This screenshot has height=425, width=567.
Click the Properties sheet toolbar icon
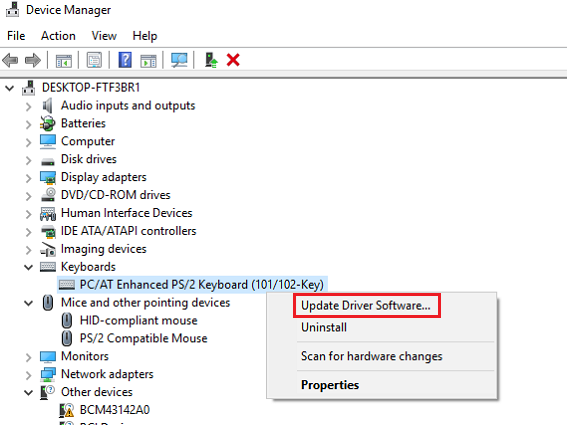[94, 60]
